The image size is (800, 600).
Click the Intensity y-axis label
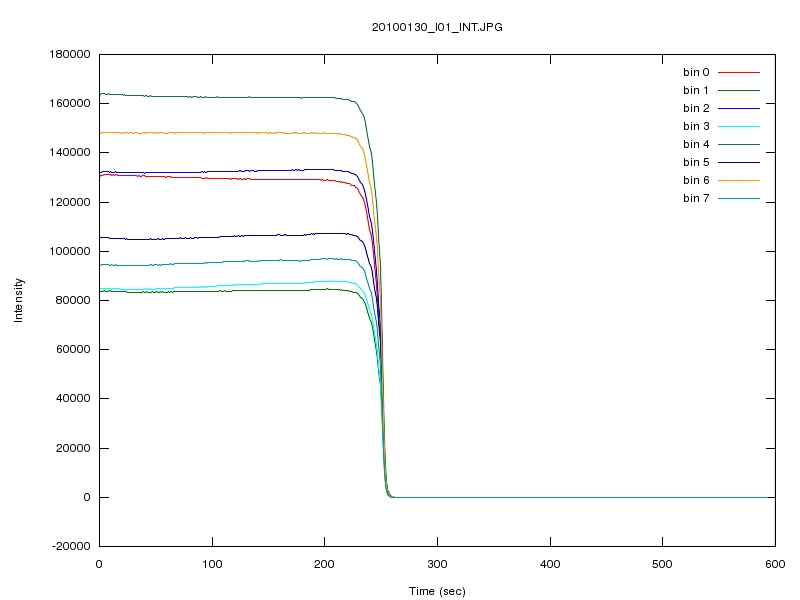[18, 300]
